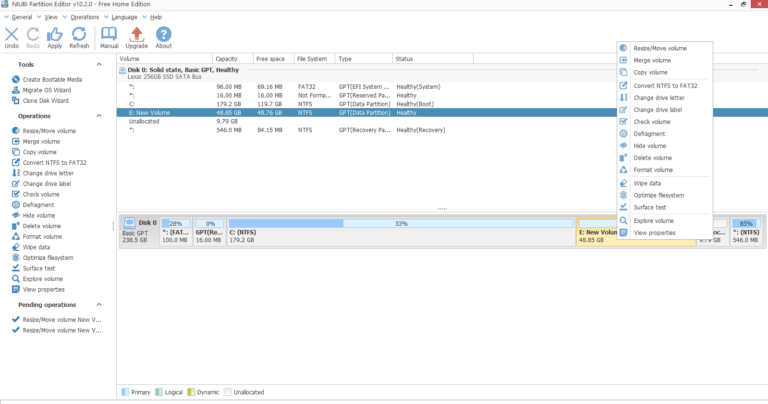Select Delete volume in context menu
Image resolution: width=768 pixels, height=404 pixels.
pyautogui.click(x=664, y=158)
